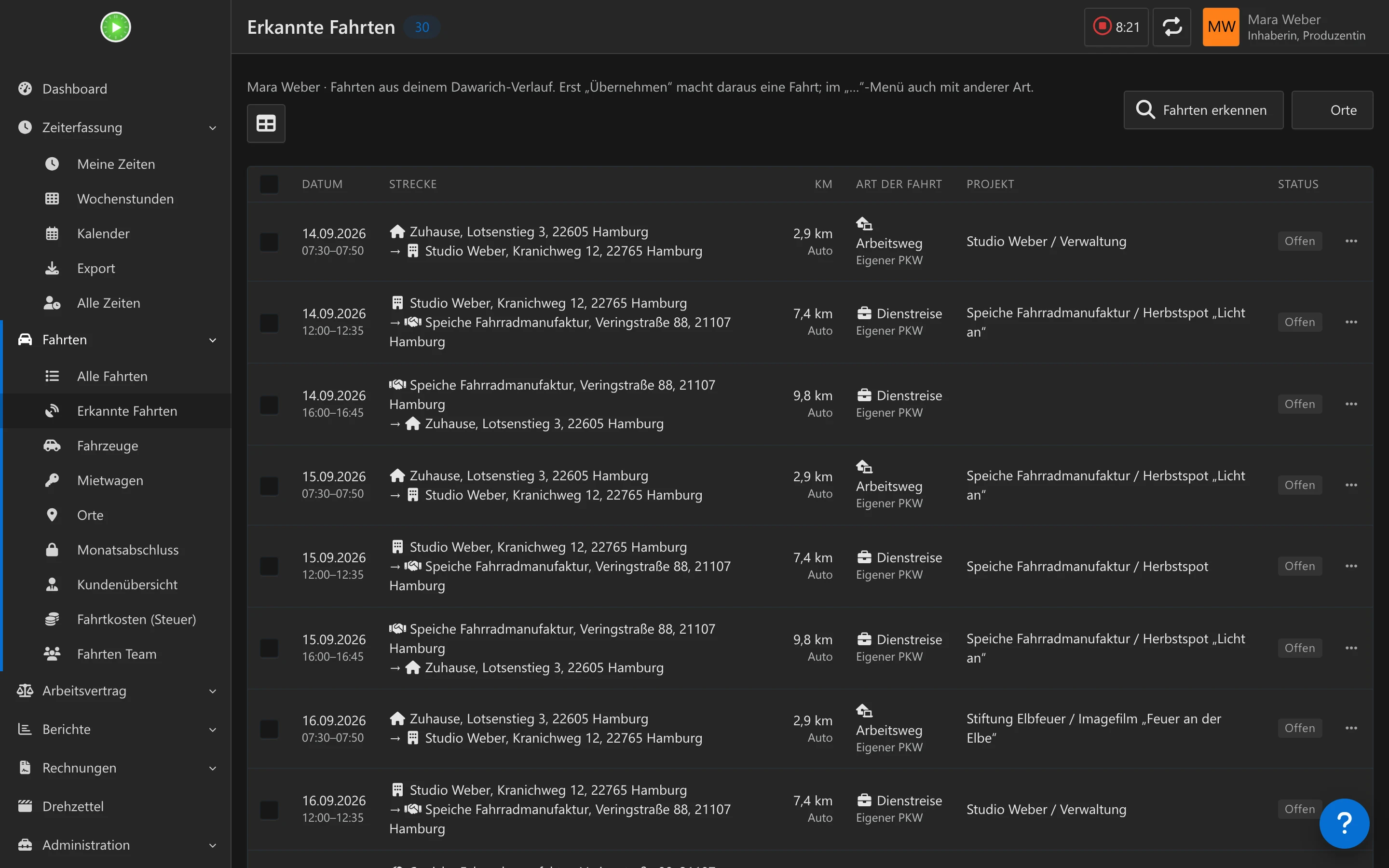Click the ART DER FAHRT column header
This screenshot has height=868, width=1389.
click(x=899, y=184)
